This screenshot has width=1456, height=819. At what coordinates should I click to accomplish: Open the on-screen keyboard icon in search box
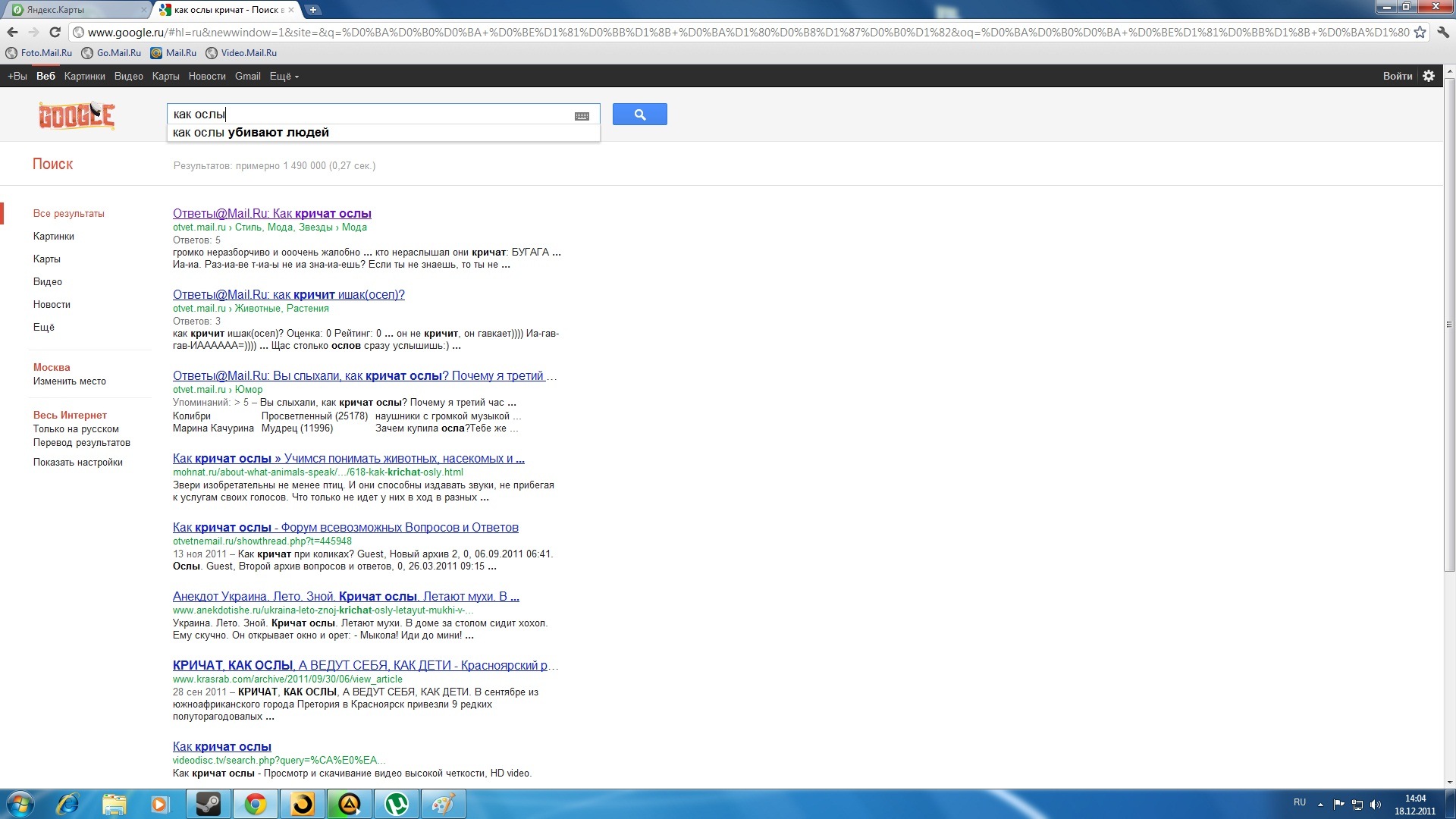click(x=582, y=116)
